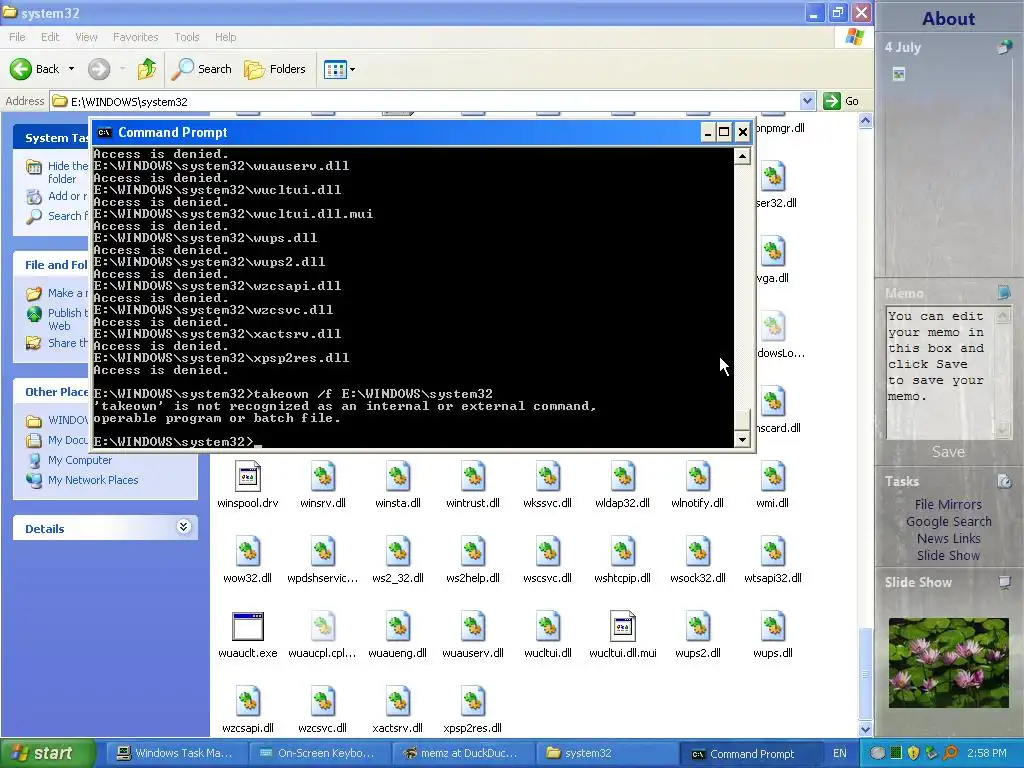Click the Slide Show panel header icon

pos(1004,582)
